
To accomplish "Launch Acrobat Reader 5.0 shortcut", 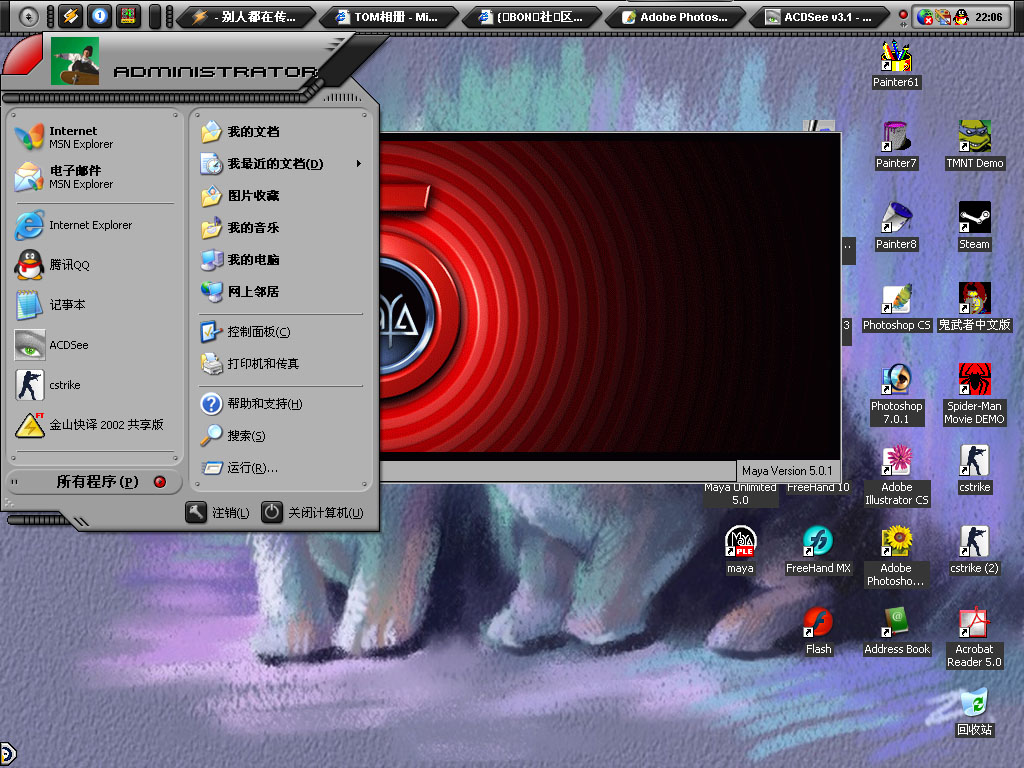I will [974, 637].
